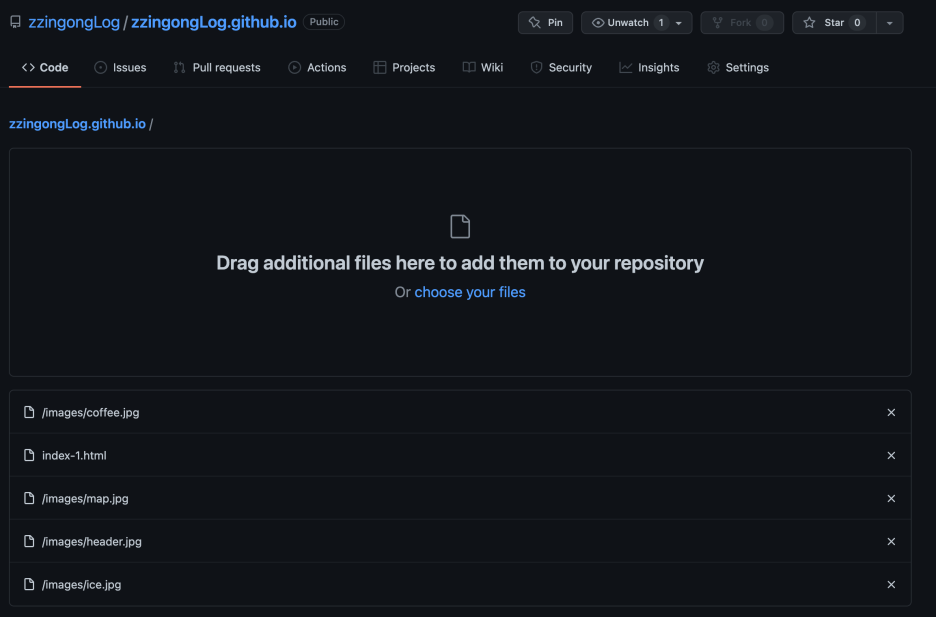Click the file icon beside /images/header.jpg
Viewport: 936px width, 617px height.
tap(29, 541)
